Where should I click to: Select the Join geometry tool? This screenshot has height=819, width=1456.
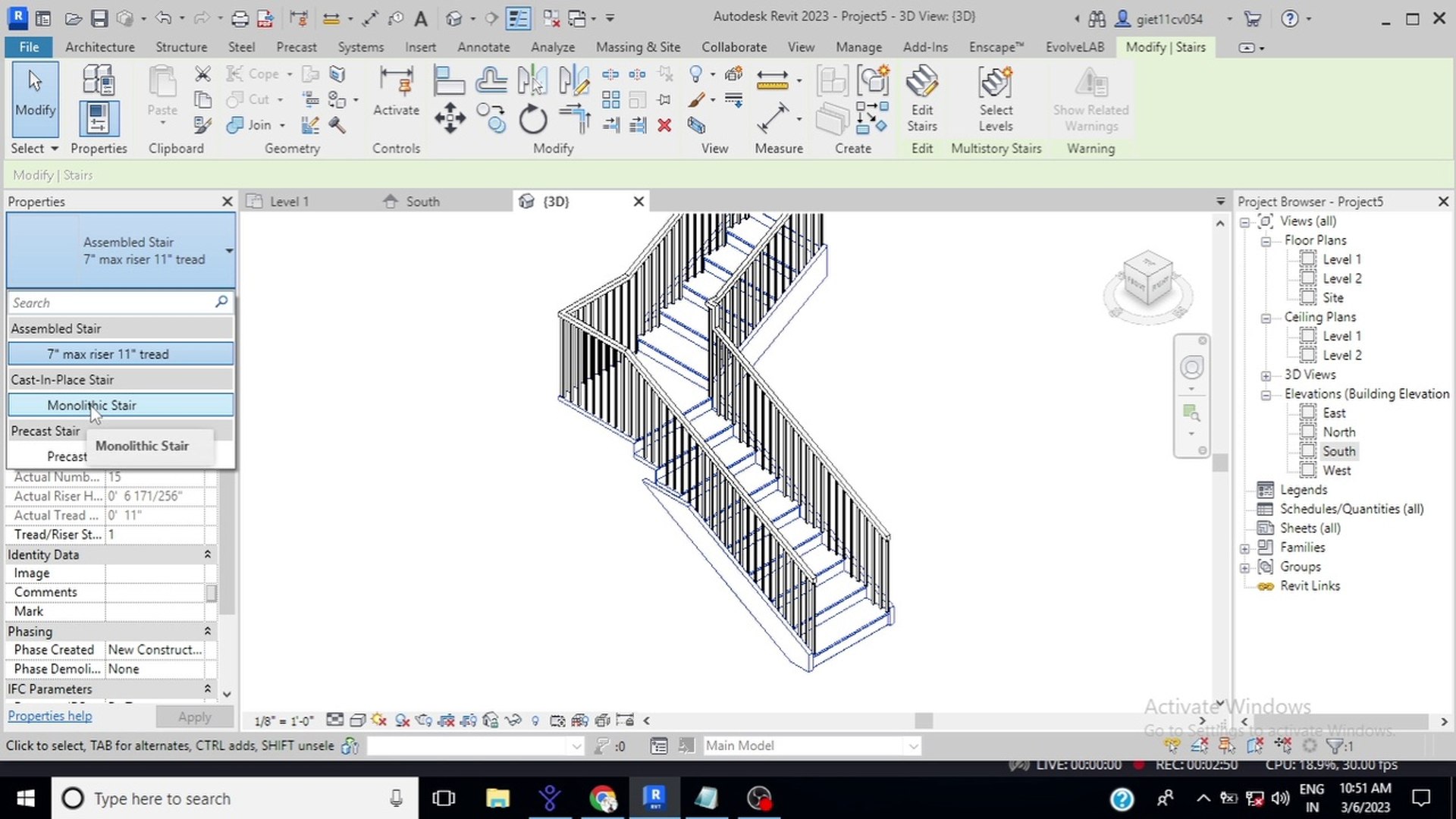coord(252,124)
